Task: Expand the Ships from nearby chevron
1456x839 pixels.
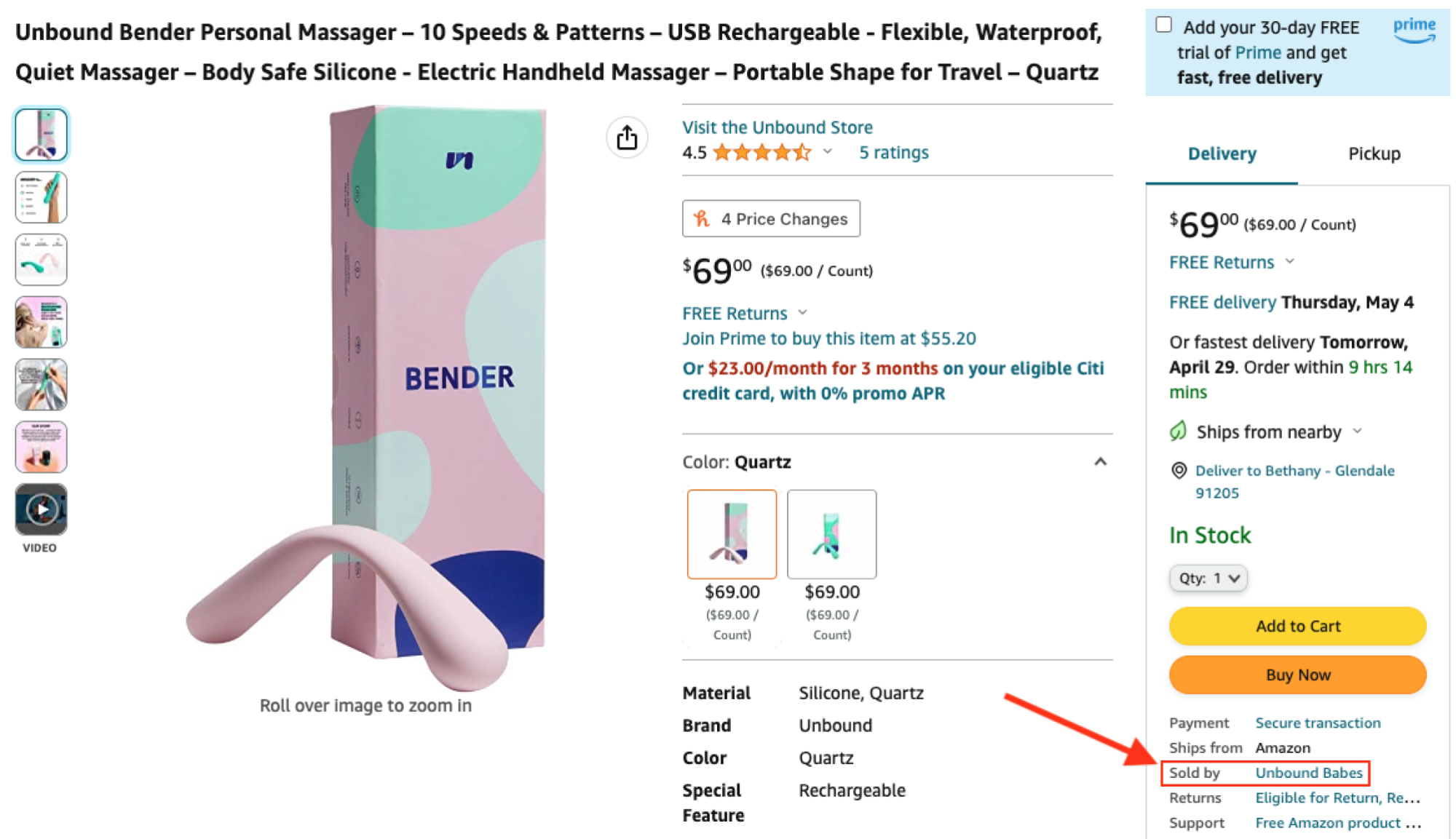Action: point(1358,432)
